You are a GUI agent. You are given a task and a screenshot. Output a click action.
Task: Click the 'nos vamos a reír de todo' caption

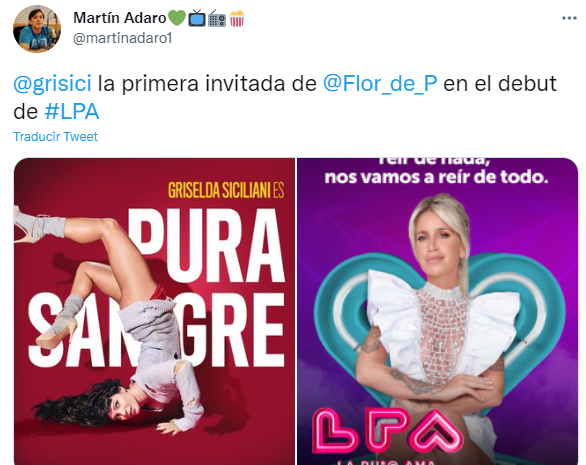(x=436, y=177)
